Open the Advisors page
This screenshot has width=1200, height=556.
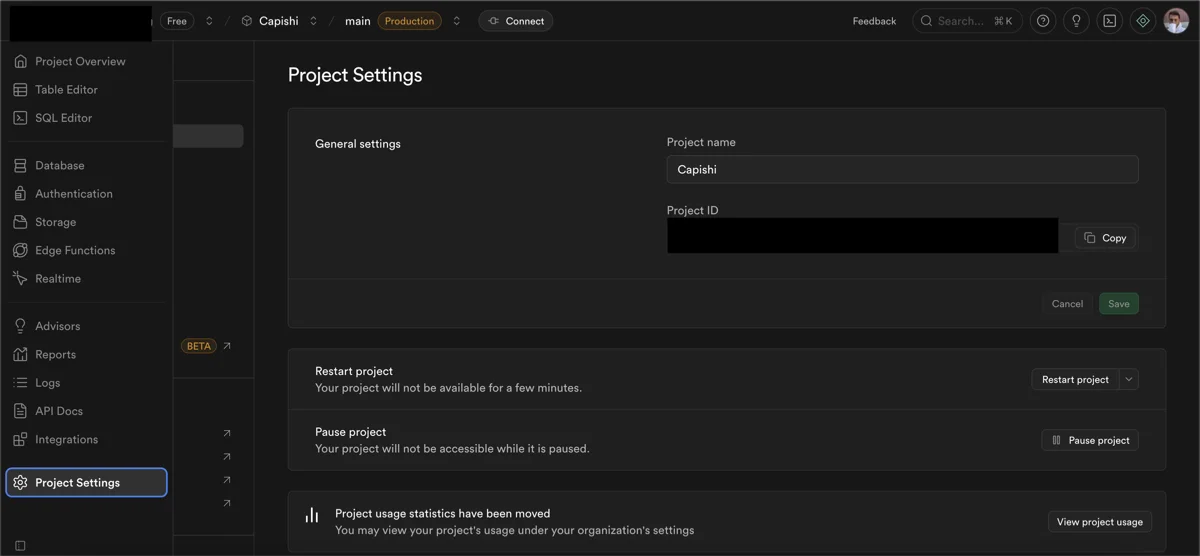click(x=57, y=326)
